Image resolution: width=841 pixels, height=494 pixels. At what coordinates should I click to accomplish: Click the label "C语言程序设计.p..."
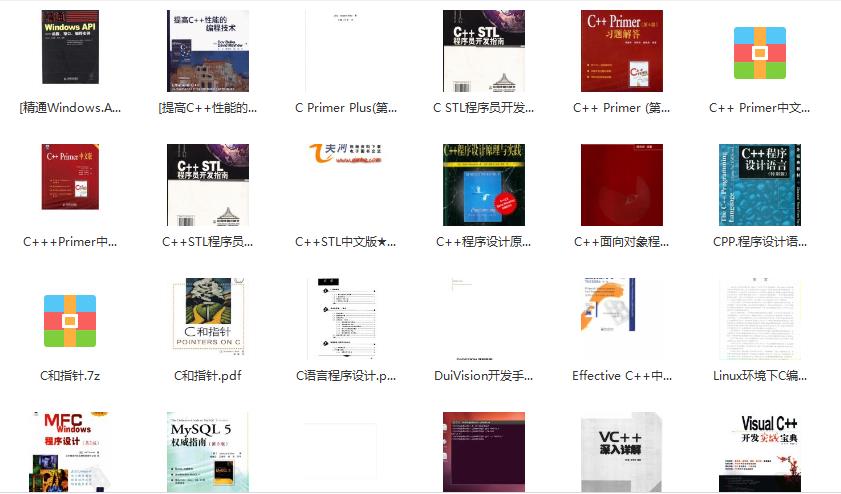coord(346,375)
